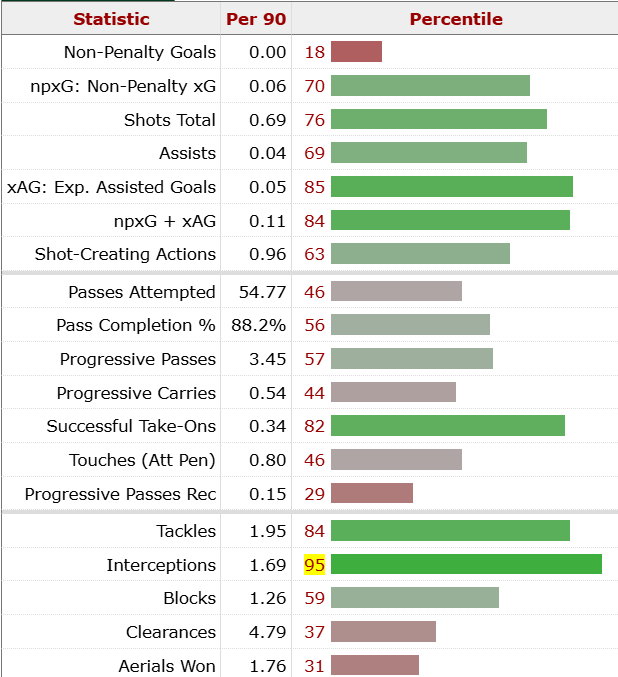Click the npxG: Non-Penalty xG label
618x677 pixels.
click(123, 86)
